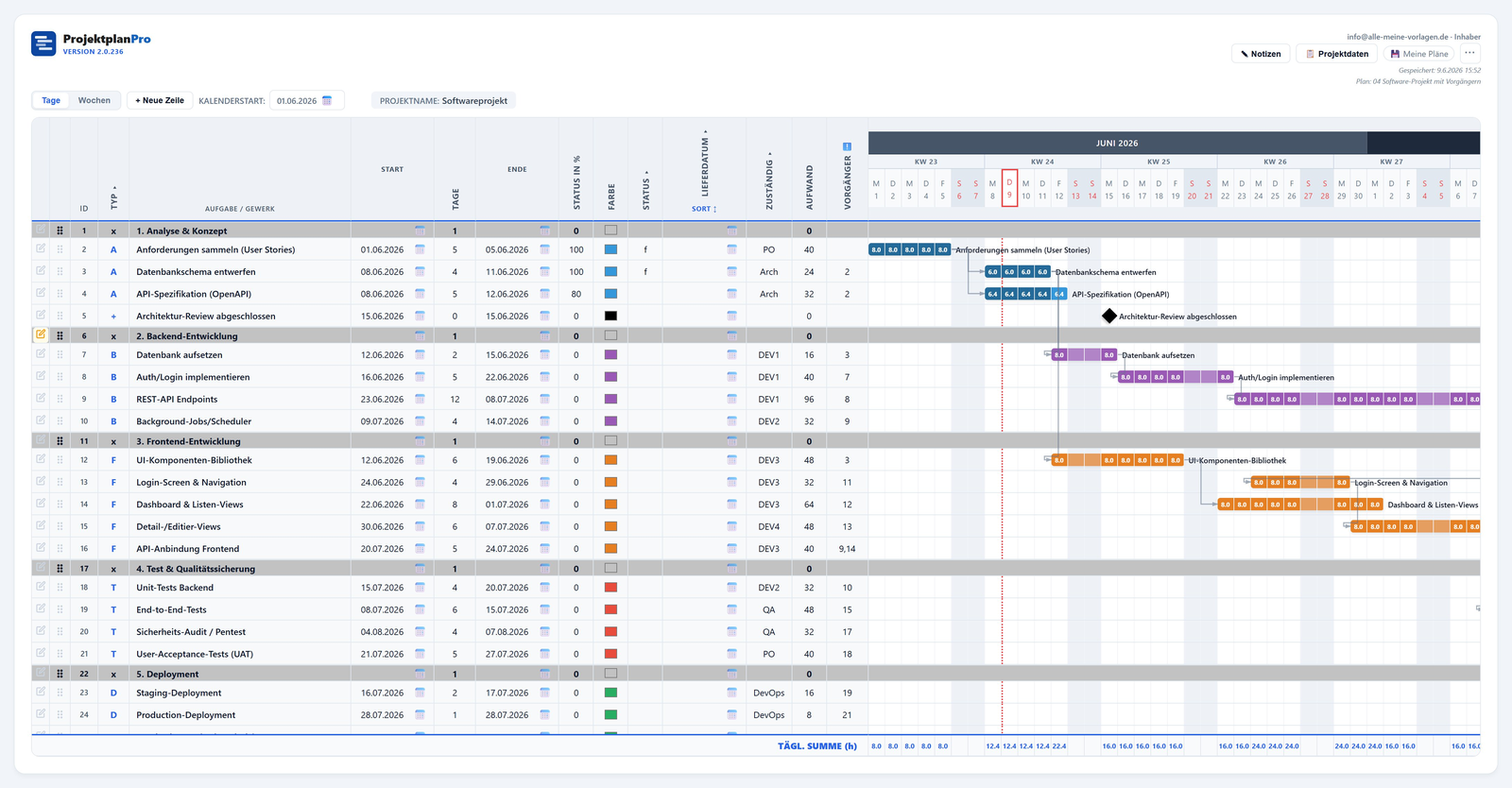The image size is (1512, 788).
Task: Click type marker x of 4. Test & Qualitätssicherung
Action: pyautogui.click(x=113, y=569)
